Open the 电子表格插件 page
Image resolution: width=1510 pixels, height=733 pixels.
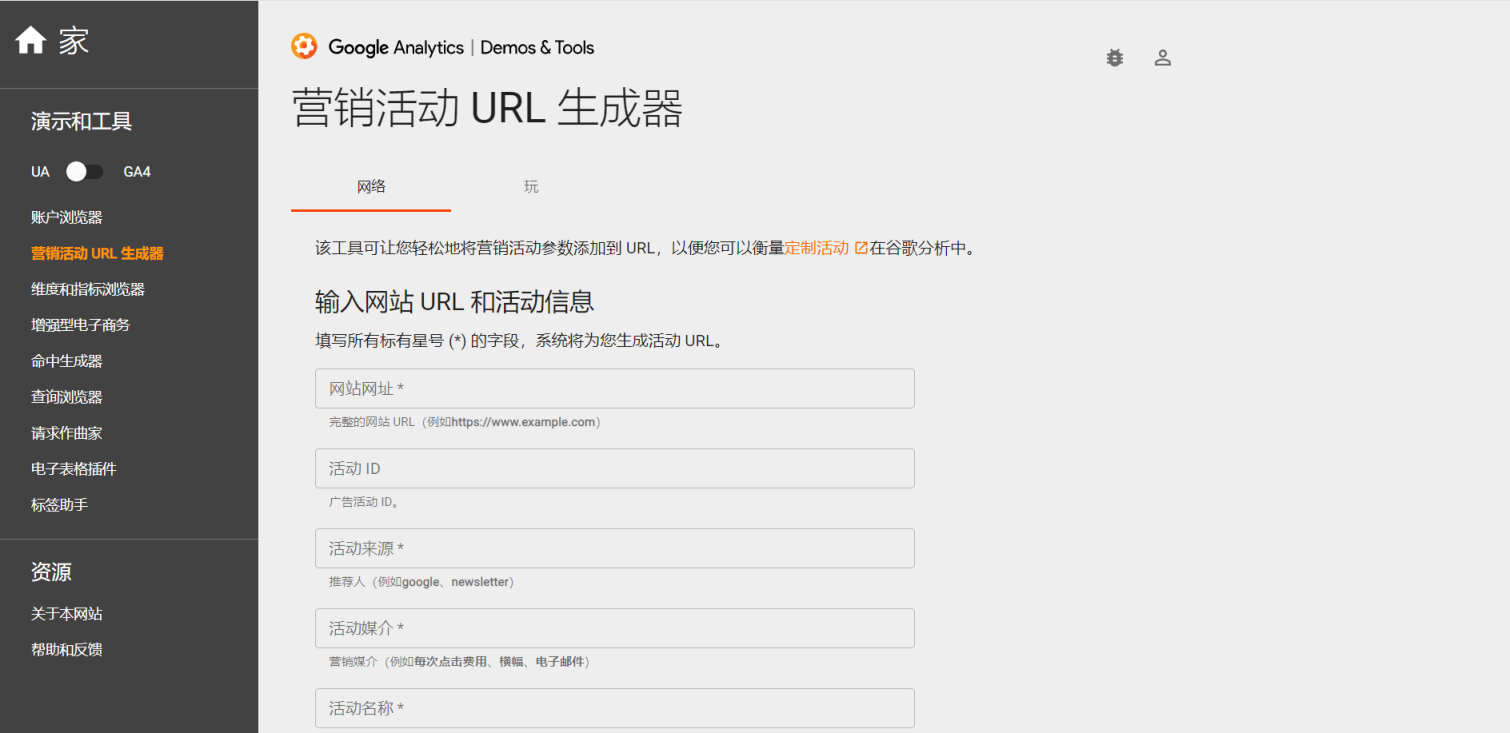coord(73,469)
